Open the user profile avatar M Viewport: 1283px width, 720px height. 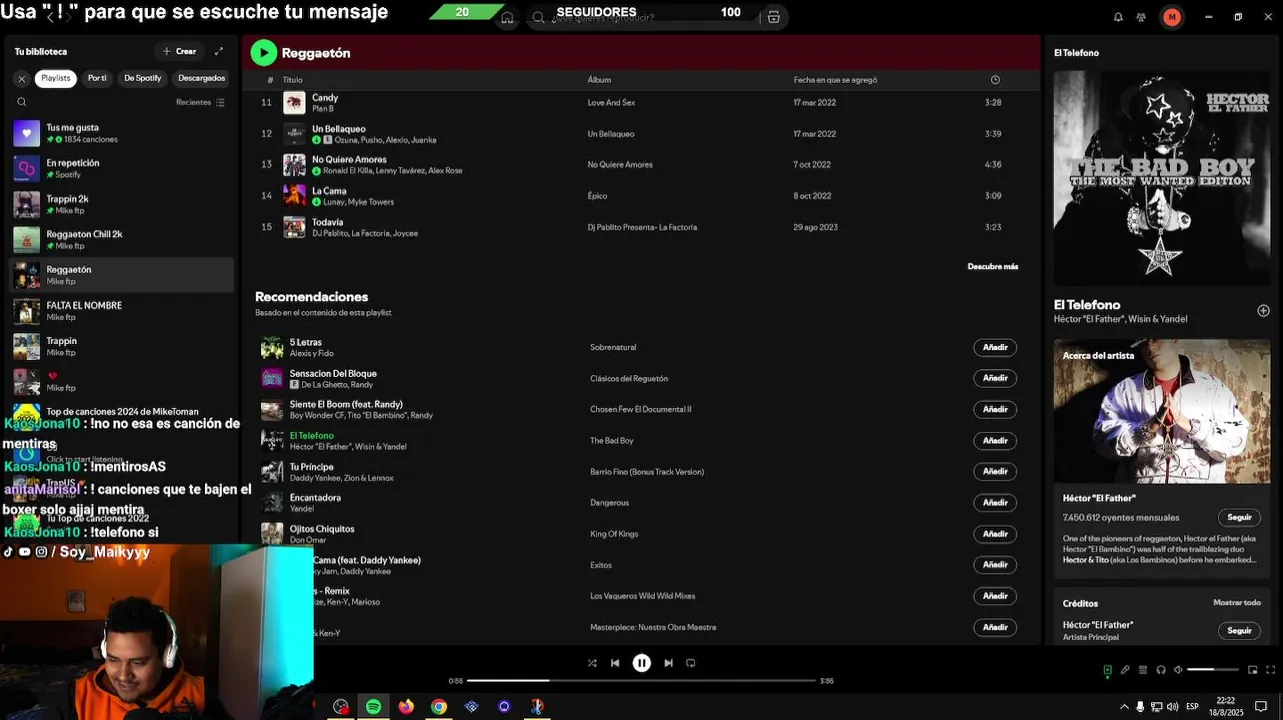click(1172, 17)
